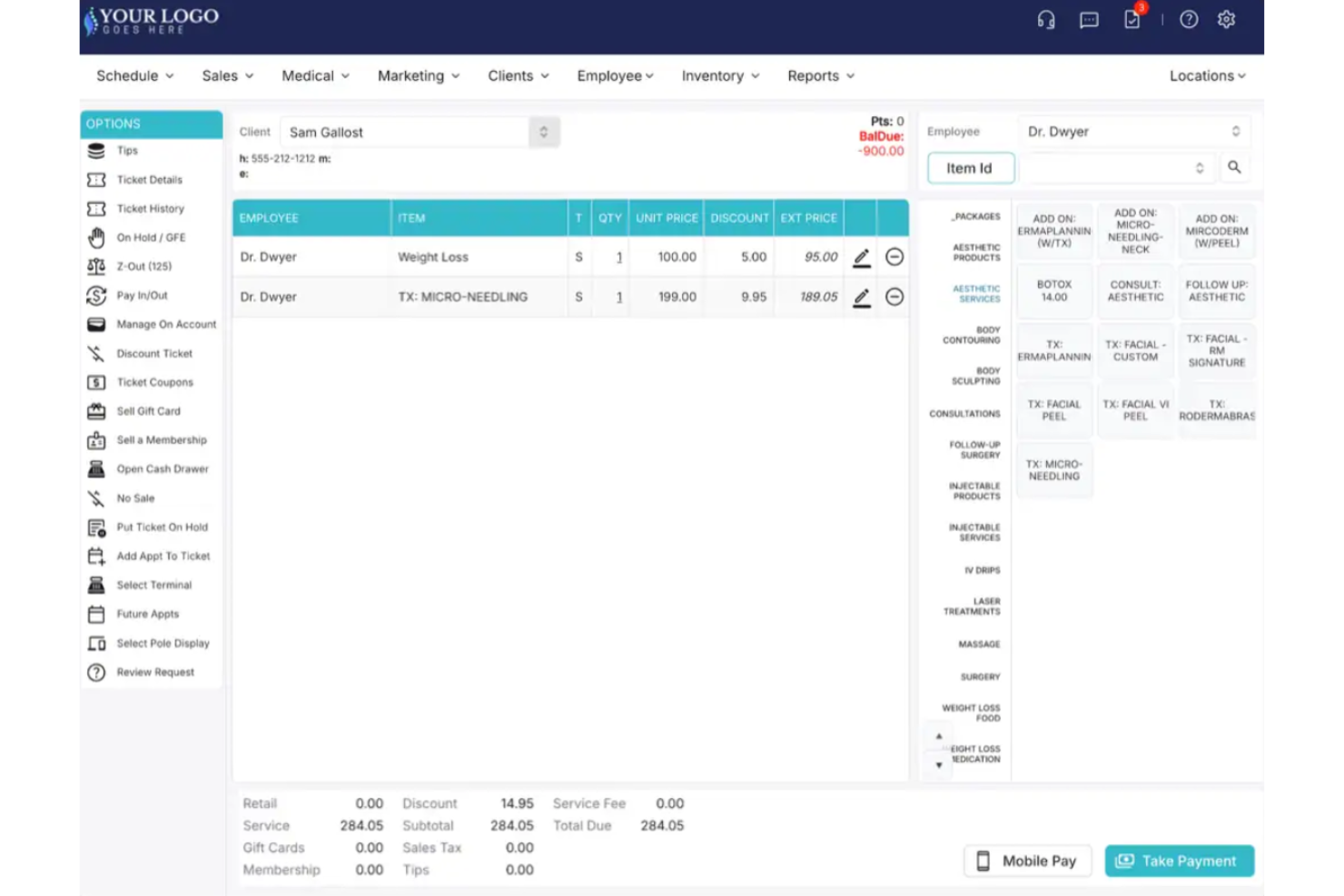Click the Sell Gift Card icon
Image resolution: width=1344 pixels, height=896 pixels.
click(x=96, y=411)
